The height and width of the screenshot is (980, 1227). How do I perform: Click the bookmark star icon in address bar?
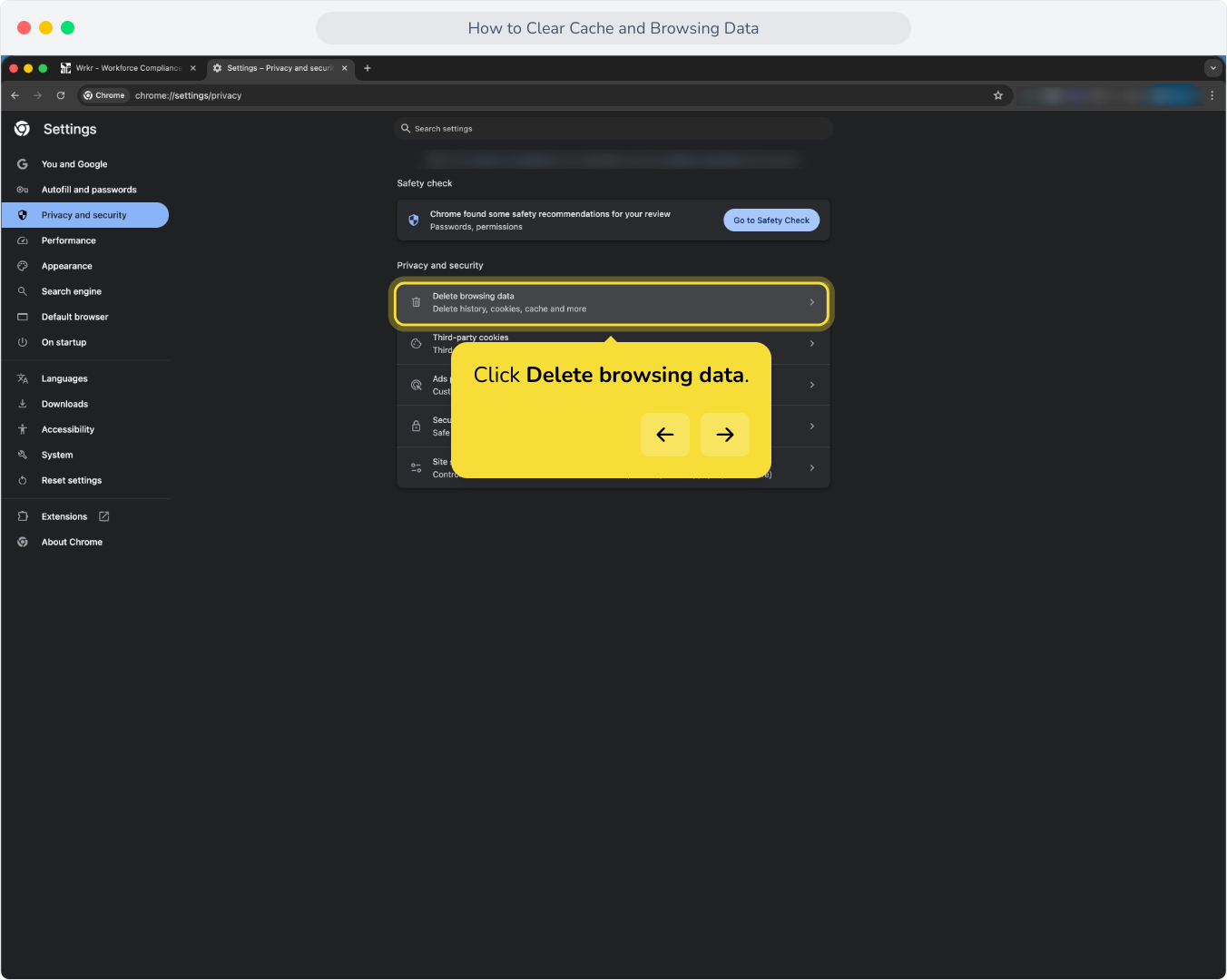[x=998, y=95]
